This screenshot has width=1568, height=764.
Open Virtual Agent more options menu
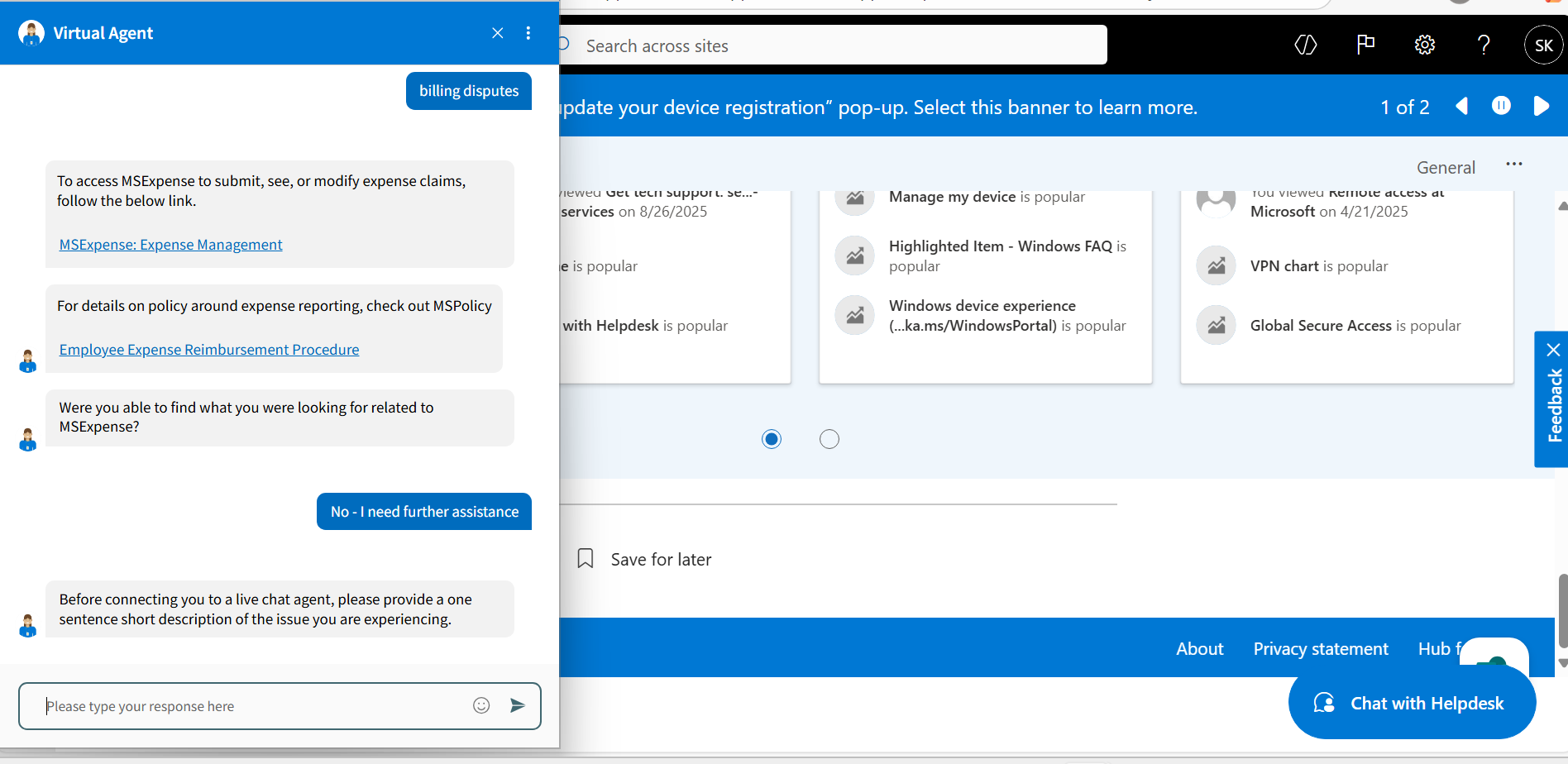528,33
